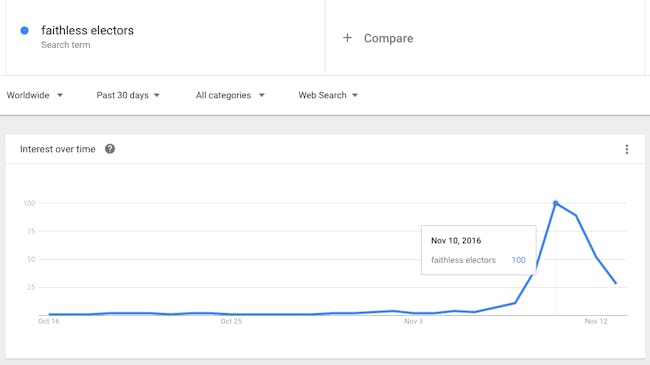
Task: Open the Past 30 days time range
Action: 128,95
